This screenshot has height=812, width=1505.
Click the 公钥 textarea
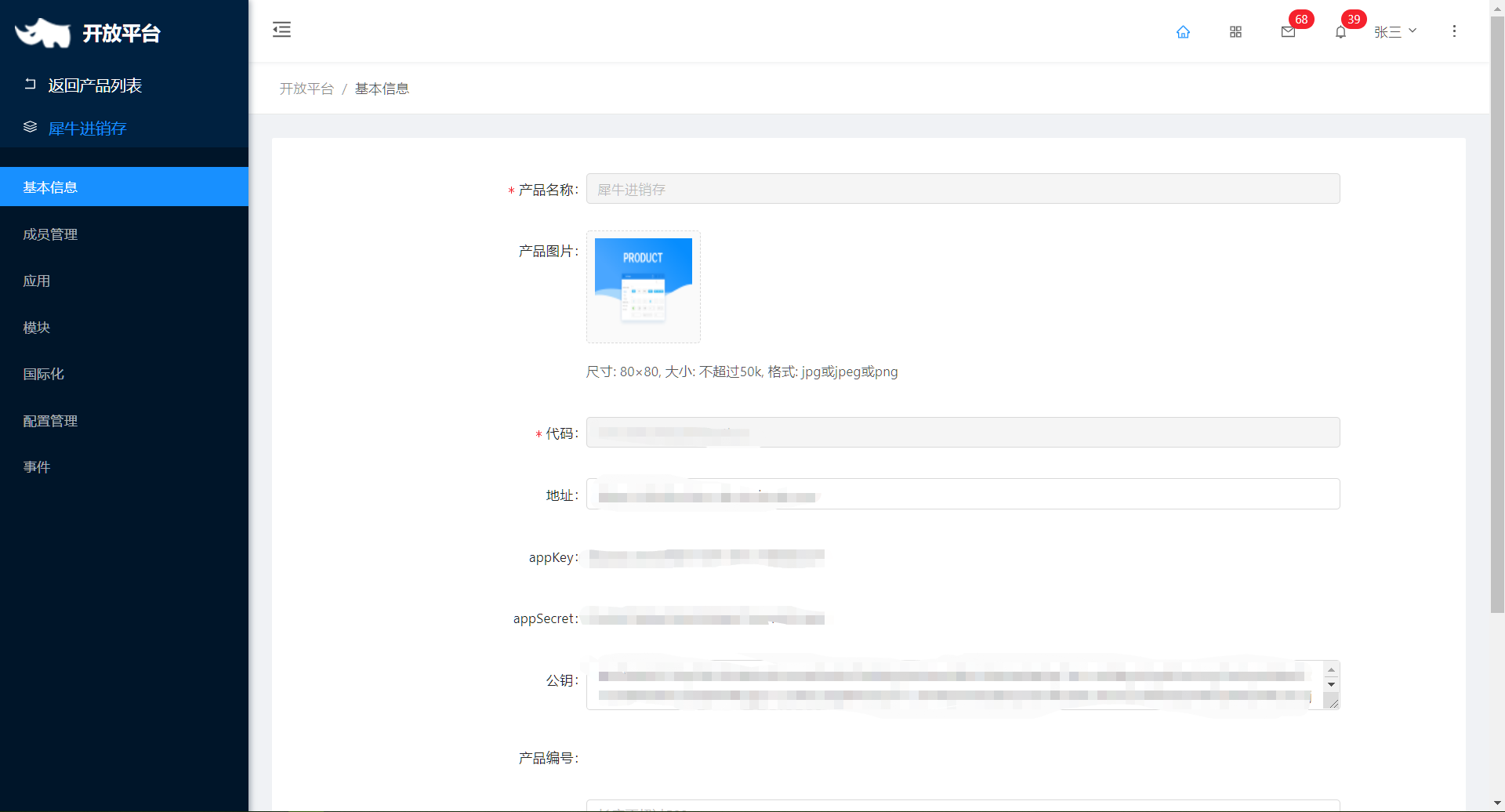(963, 685)
